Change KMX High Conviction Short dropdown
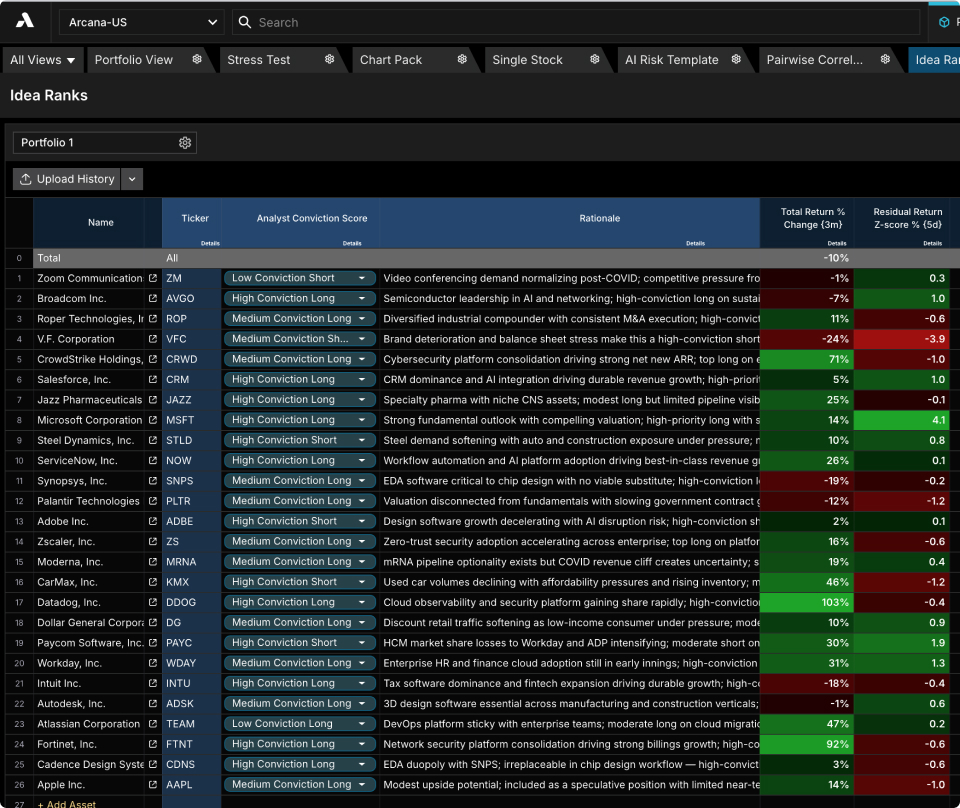 [299, 582]
